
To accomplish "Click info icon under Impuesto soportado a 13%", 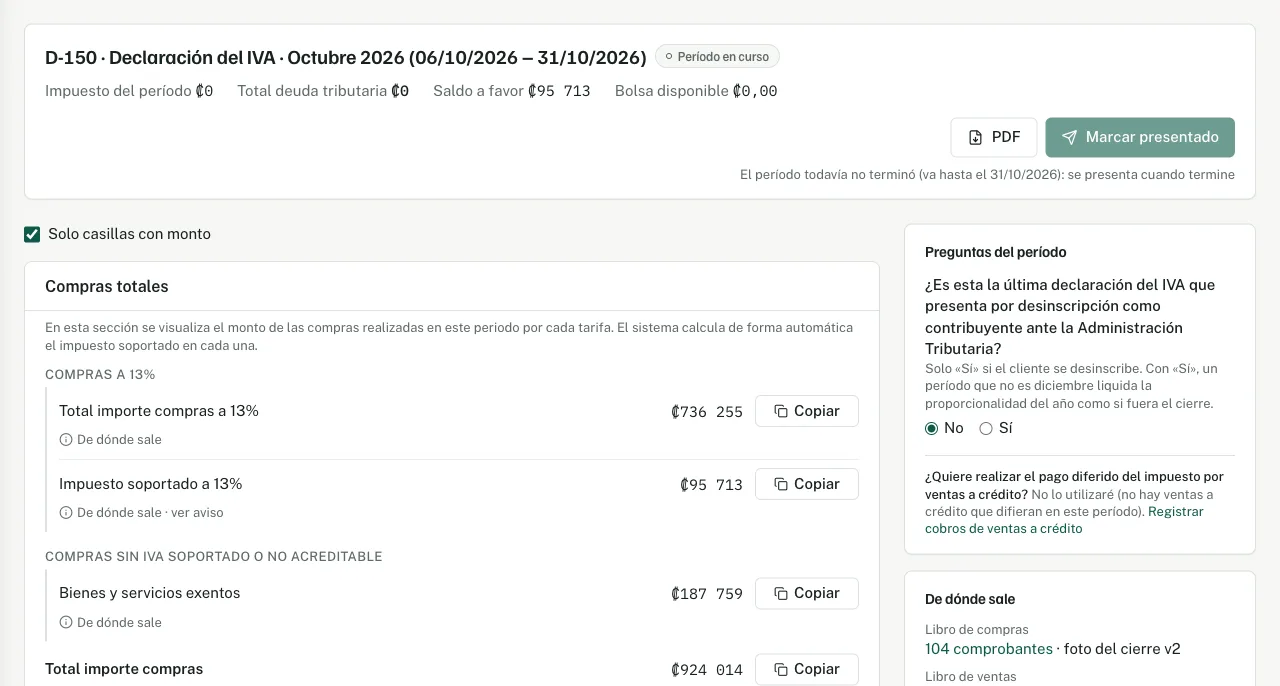I will tap(66, 512).
